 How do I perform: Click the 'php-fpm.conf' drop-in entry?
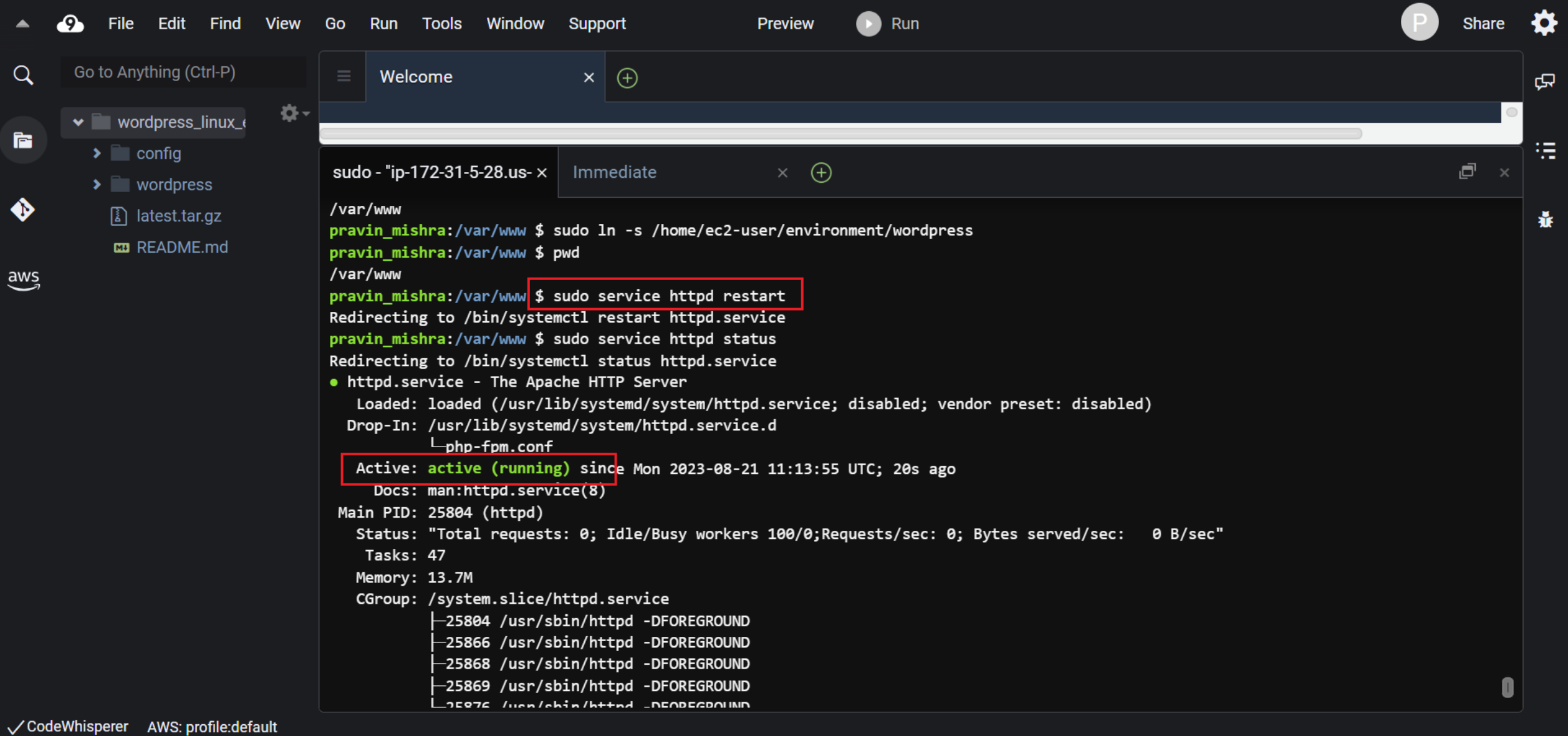(498, 447)
